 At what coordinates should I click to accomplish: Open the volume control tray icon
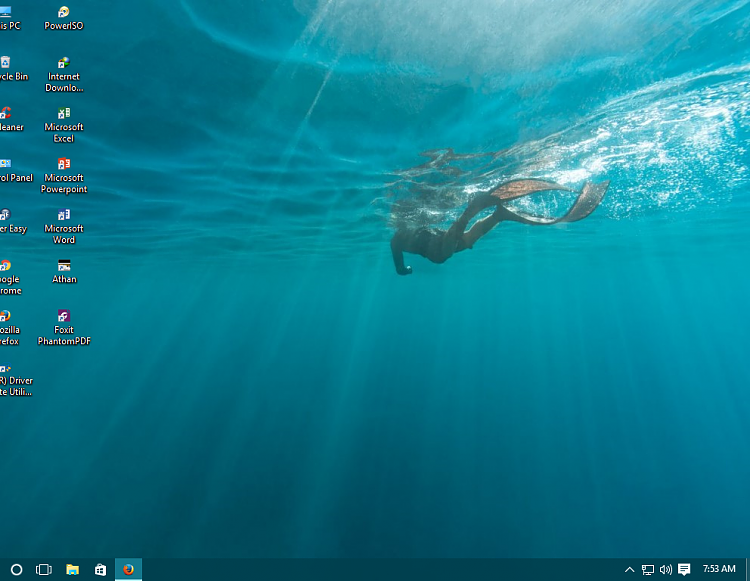(x=666, y=570)
